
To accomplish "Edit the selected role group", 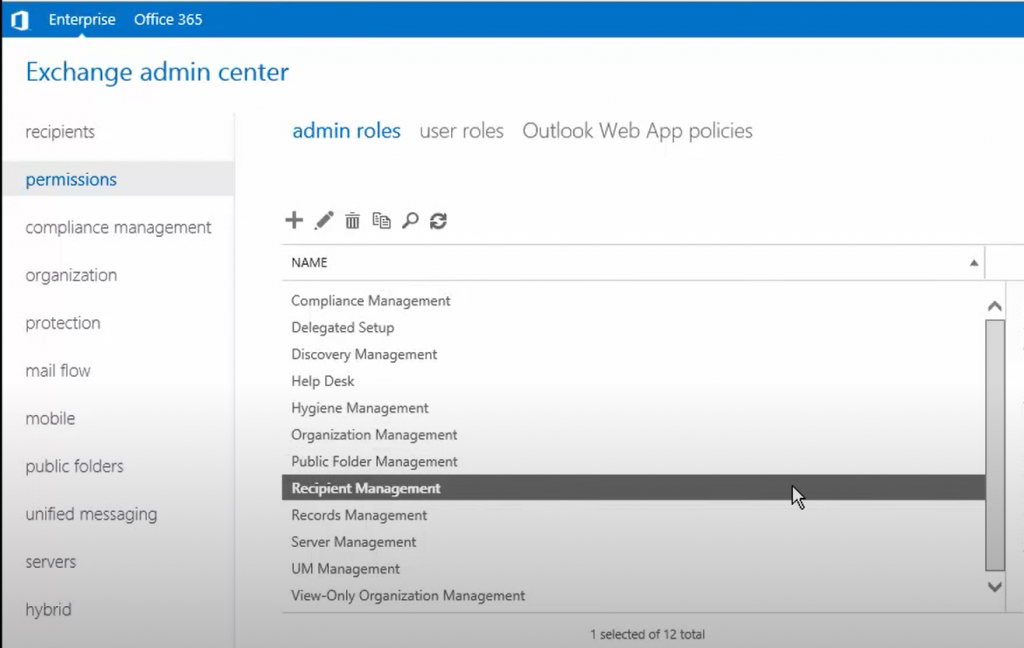I will point(323,221).
